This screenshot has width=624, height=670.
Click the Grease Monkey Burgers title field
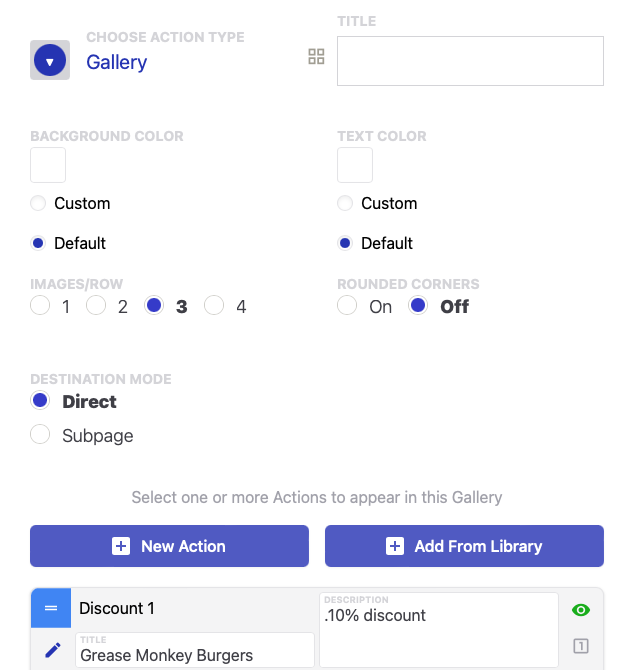coord(193,651)
